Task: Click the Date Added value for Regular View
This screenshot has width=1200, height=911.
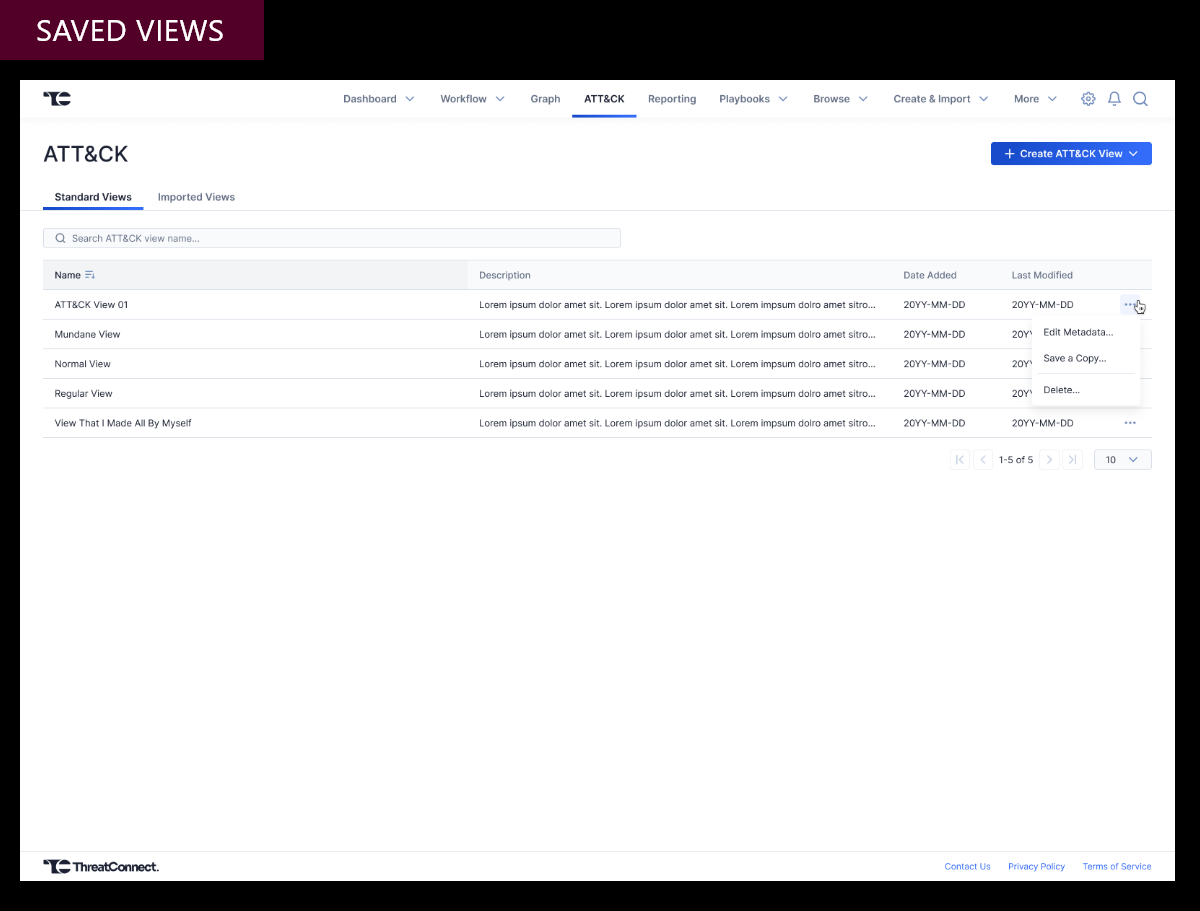Action: coord(934,394)
